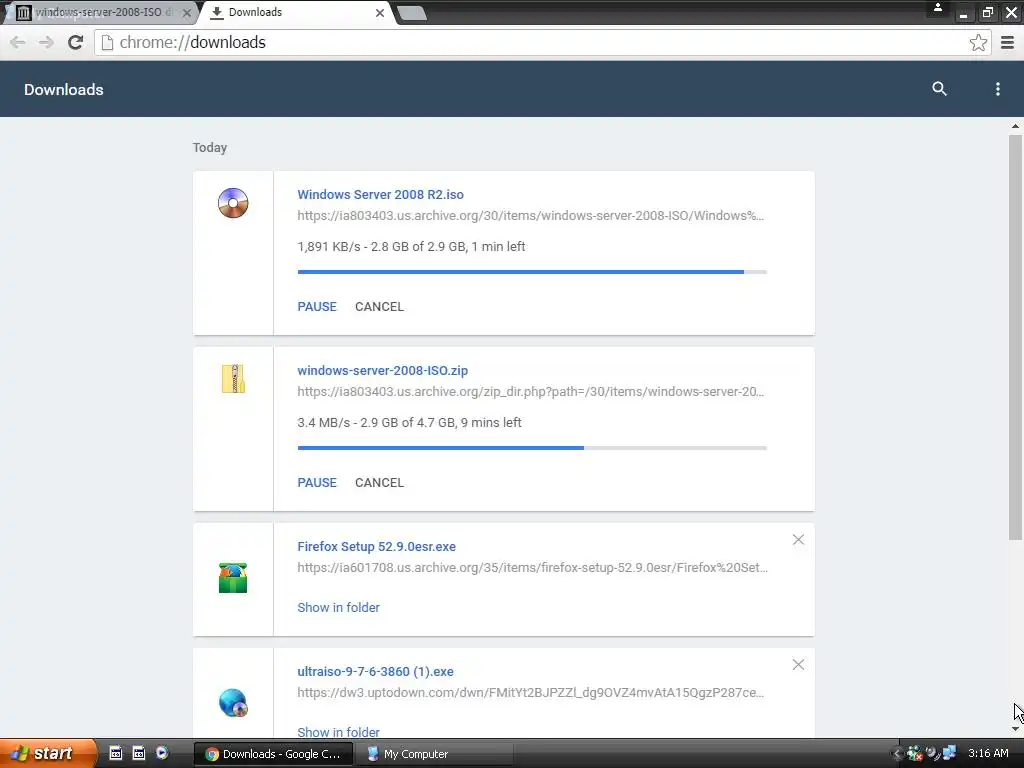This screenshot has width=1024, height=768.
Task: Remove Firefox Setup 52.9.0esr.exe from list
Action: pos(798,539)
